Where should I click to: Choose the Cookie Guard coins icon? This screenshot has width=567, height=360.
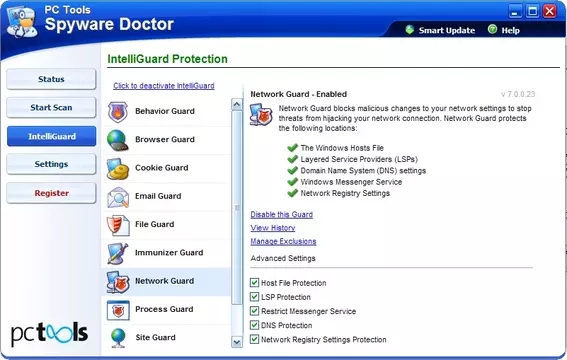(x=118, y=168)
